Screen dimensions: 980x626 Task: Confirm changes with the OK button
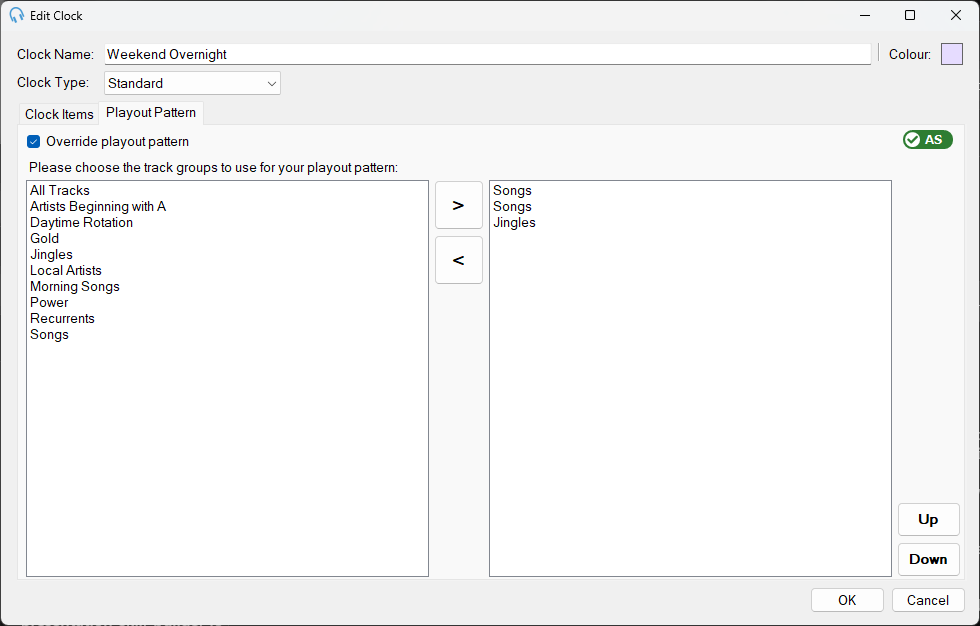(847, 600)
